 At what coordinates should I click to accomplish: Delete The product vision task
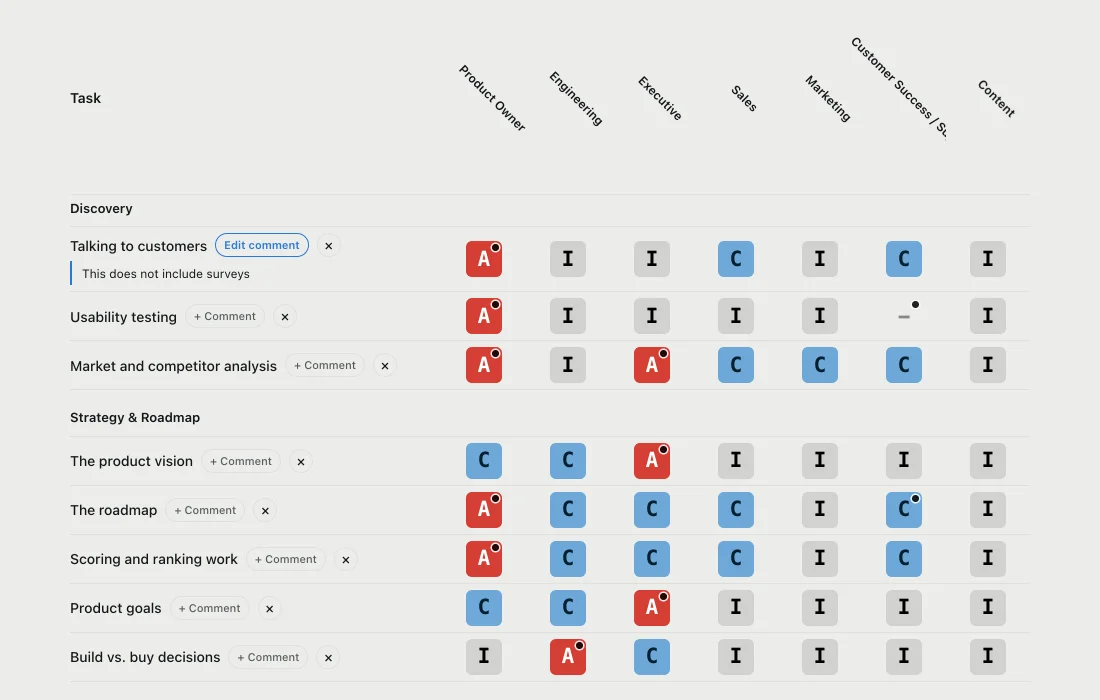click(301, 462)
